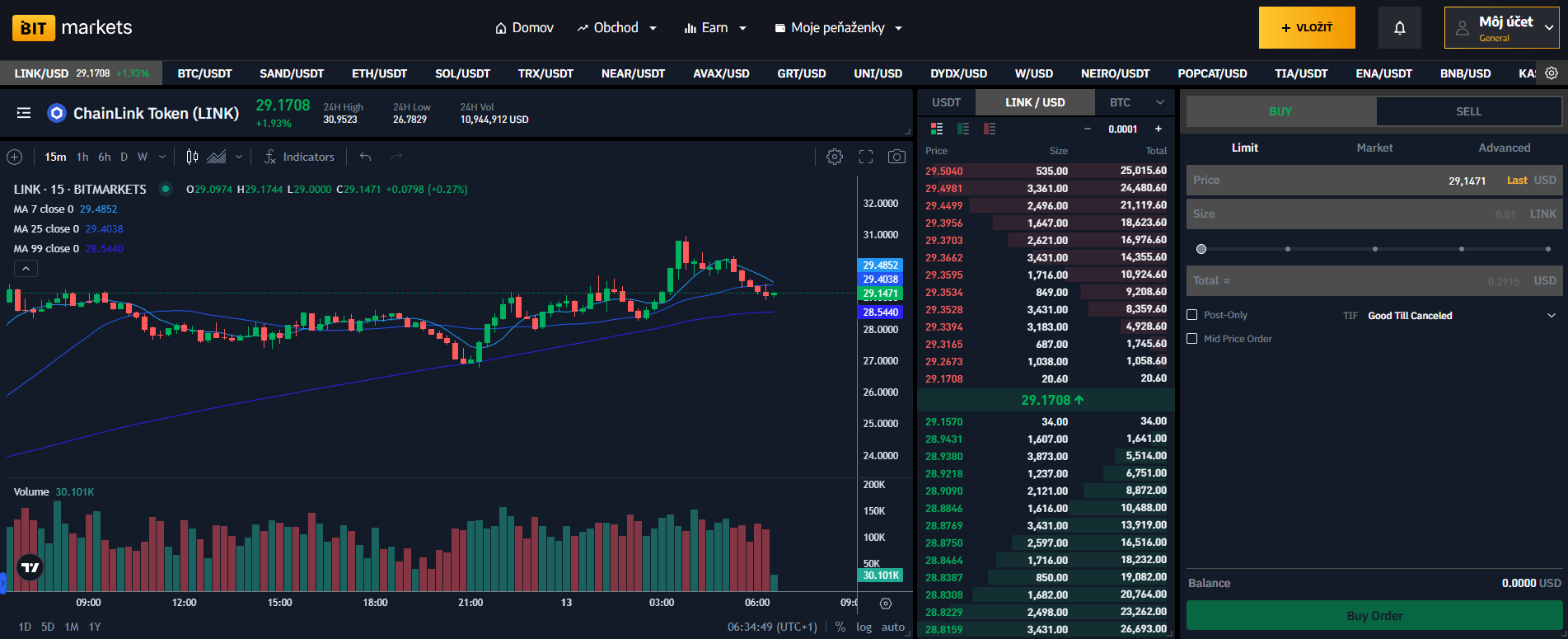Open chart settings gear
Image resolution: width=1568 pixels, height=639 pixels.
[834, 157]
